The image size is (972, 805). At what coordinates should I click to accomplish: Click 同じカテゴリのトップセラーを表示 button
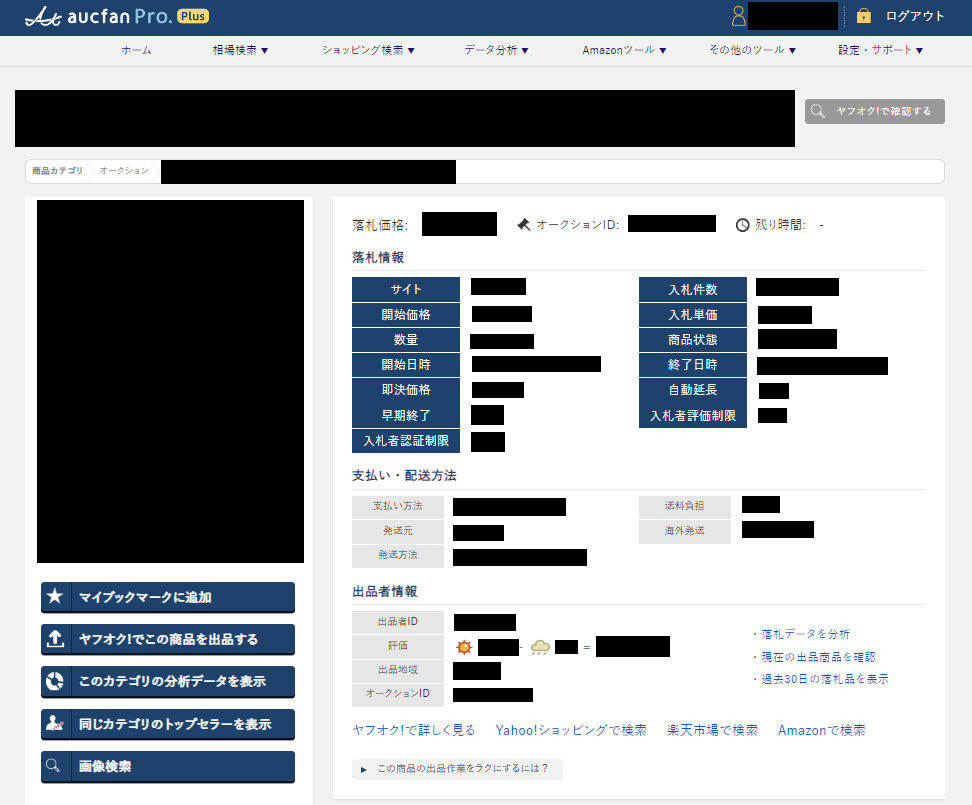168,724
